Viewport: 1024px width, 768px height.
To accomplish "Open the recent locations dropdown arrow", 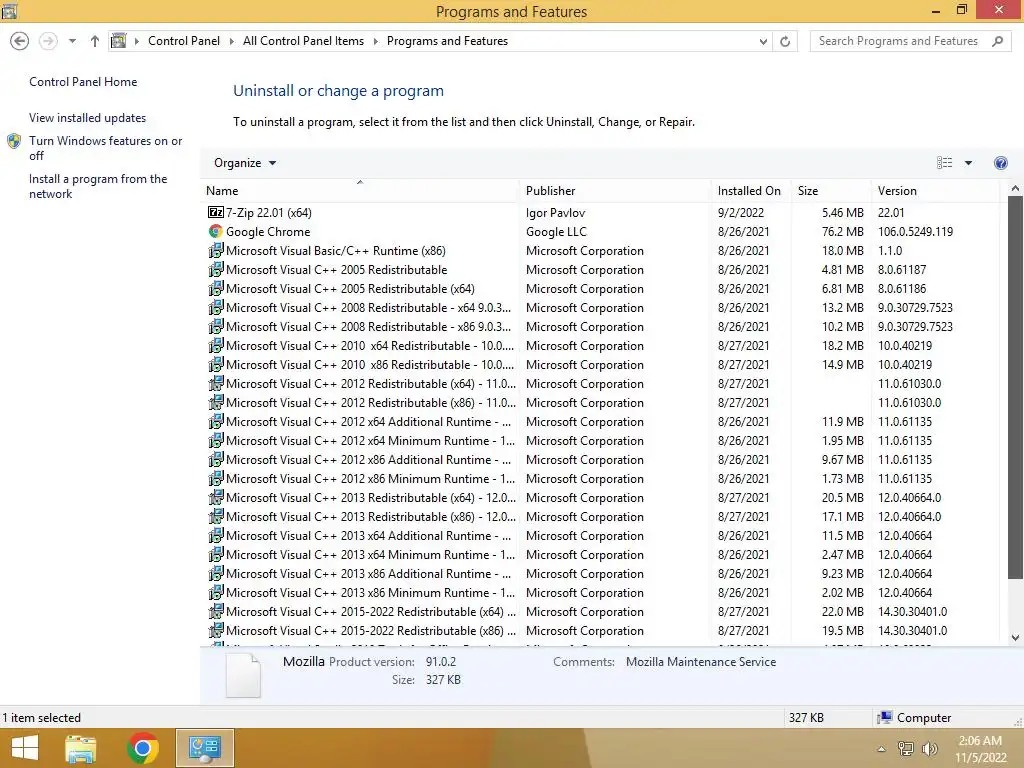I will coord(72,41).
